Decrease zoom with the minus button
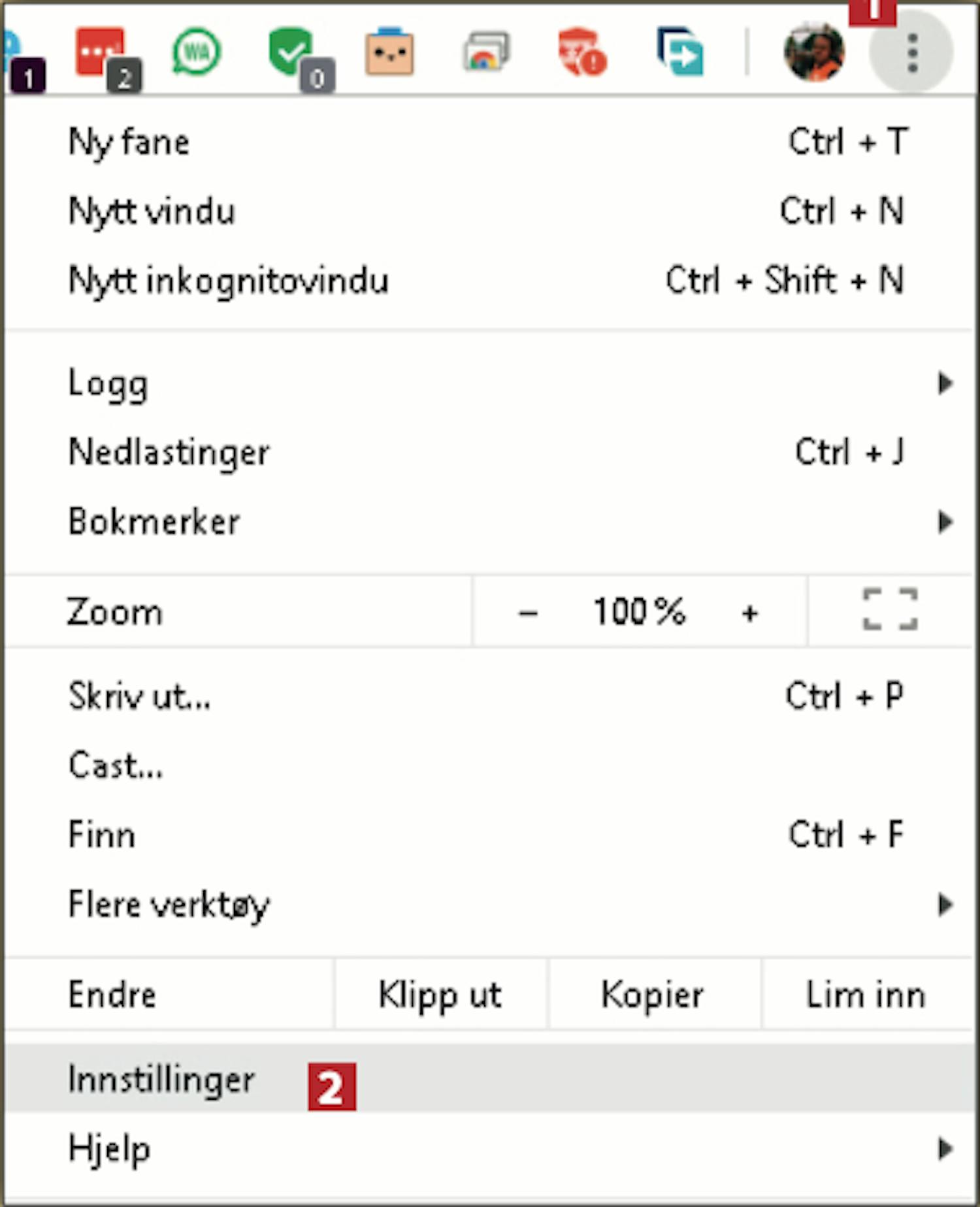The image size is (980, 1207). click(528, 613)
